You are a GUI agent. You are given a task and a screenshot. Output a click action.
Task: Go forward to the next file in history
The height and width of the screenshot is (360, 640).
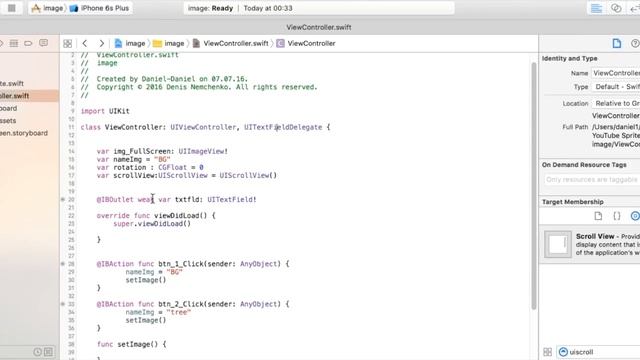102,43
